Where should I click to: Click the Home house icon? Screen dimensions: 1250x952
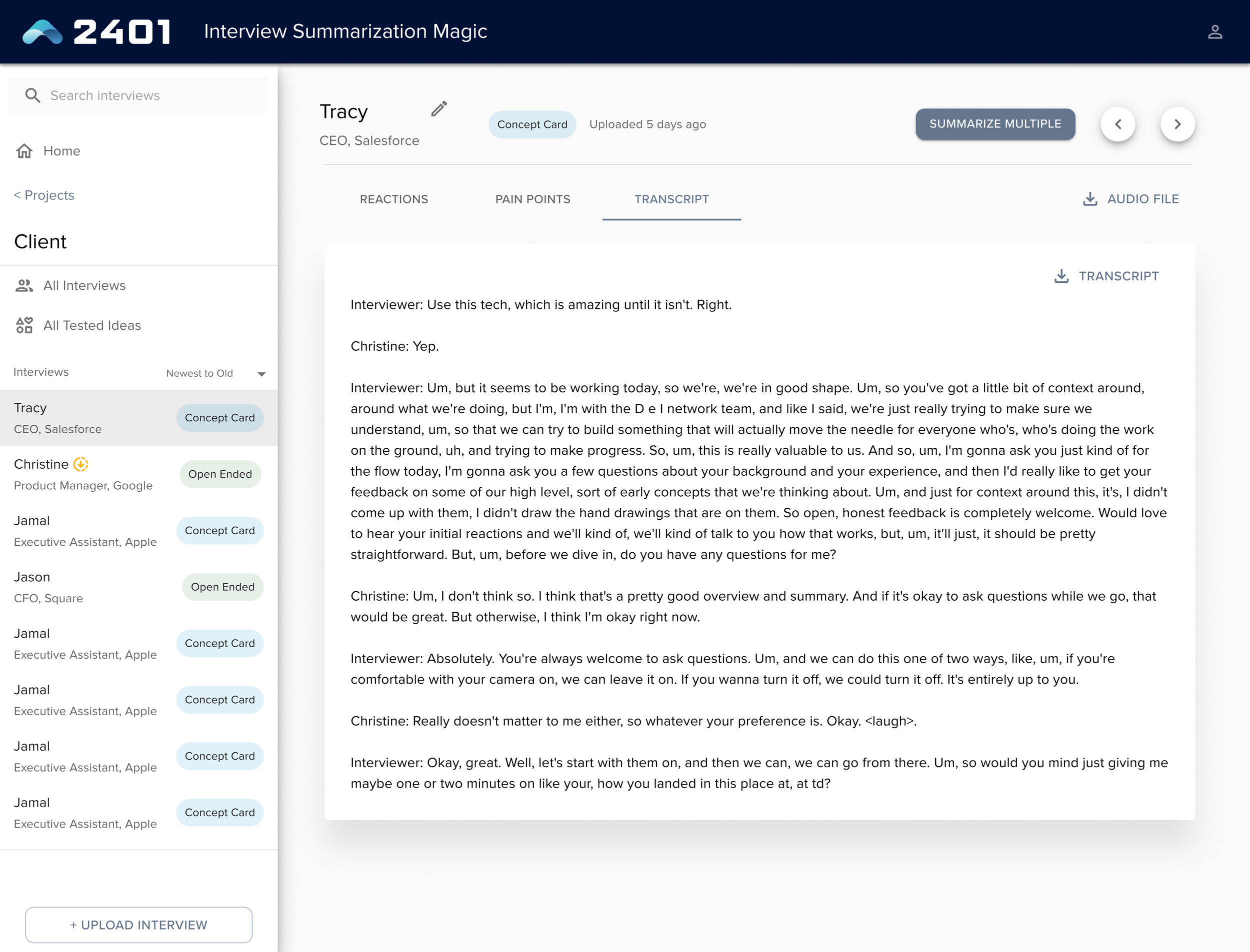(24, 151)
